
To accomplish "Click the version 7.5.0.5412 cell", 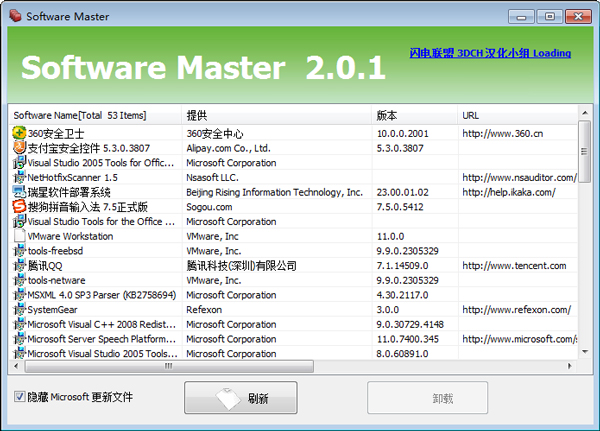I will 400,207.
